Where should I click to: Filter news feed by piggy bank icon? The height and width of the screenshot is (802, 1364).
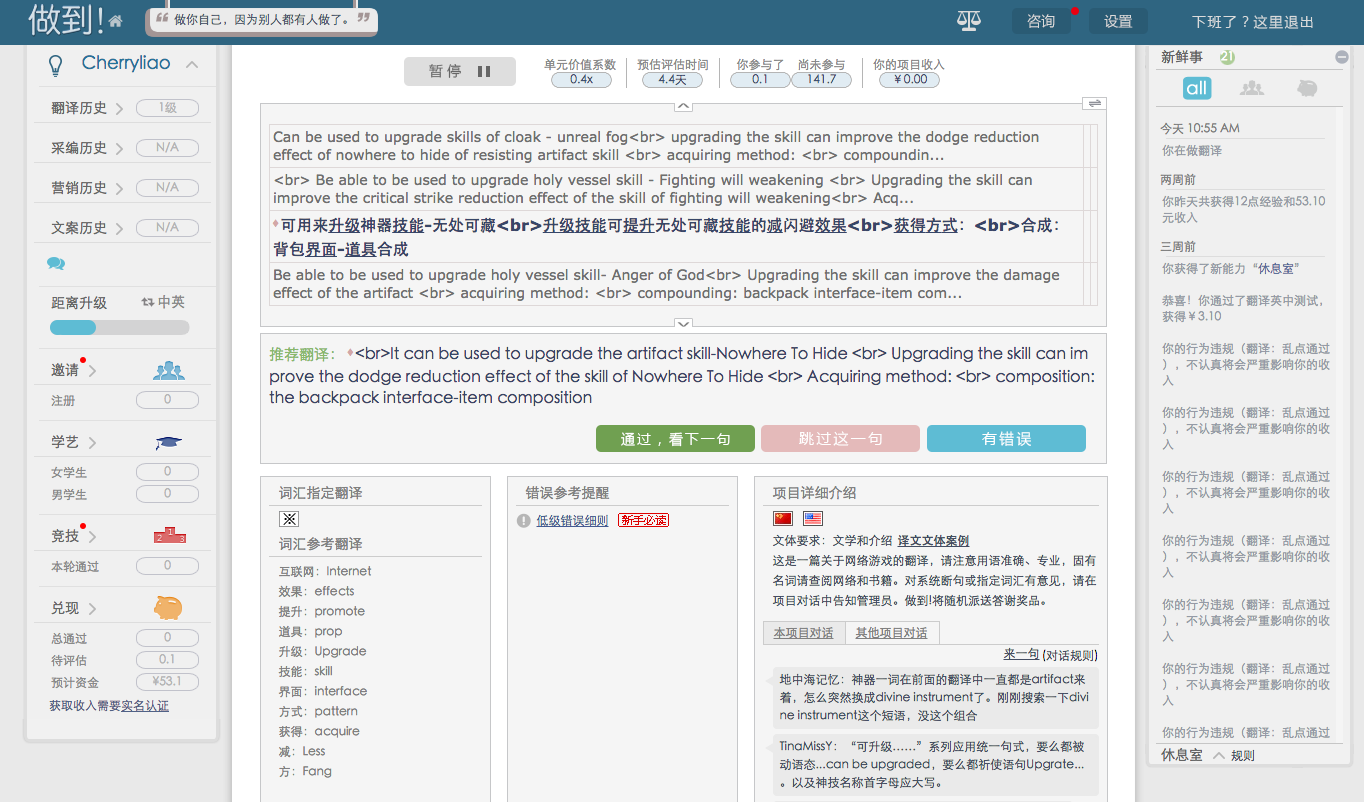1307,88
